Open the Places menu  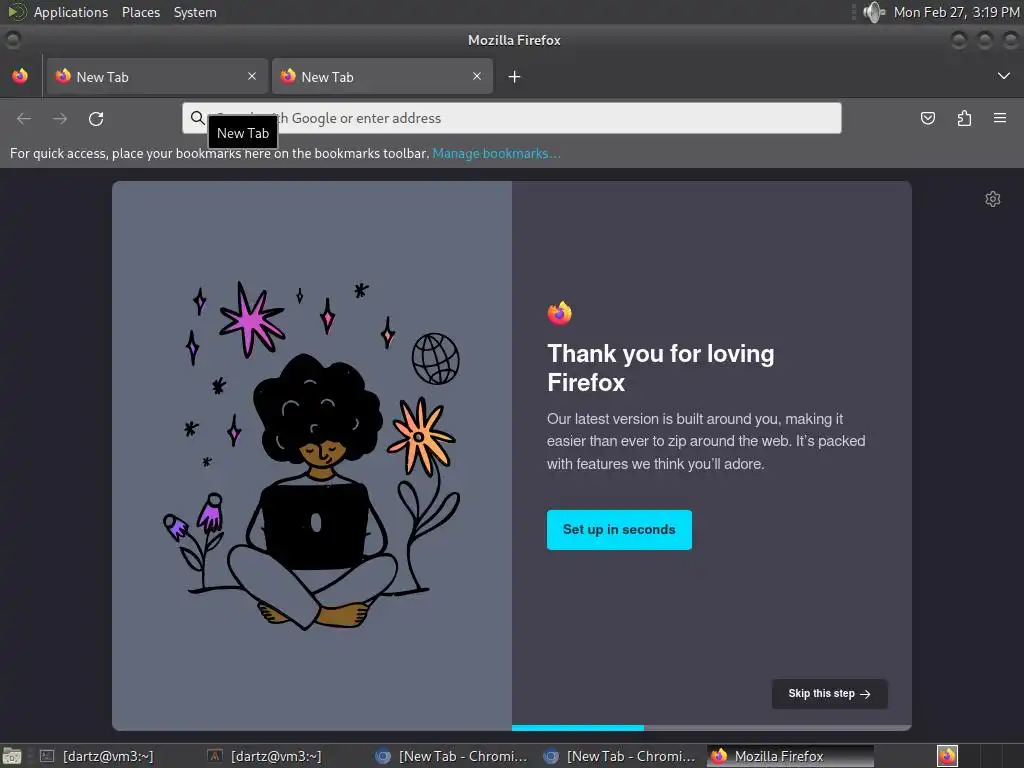[140, 12]
